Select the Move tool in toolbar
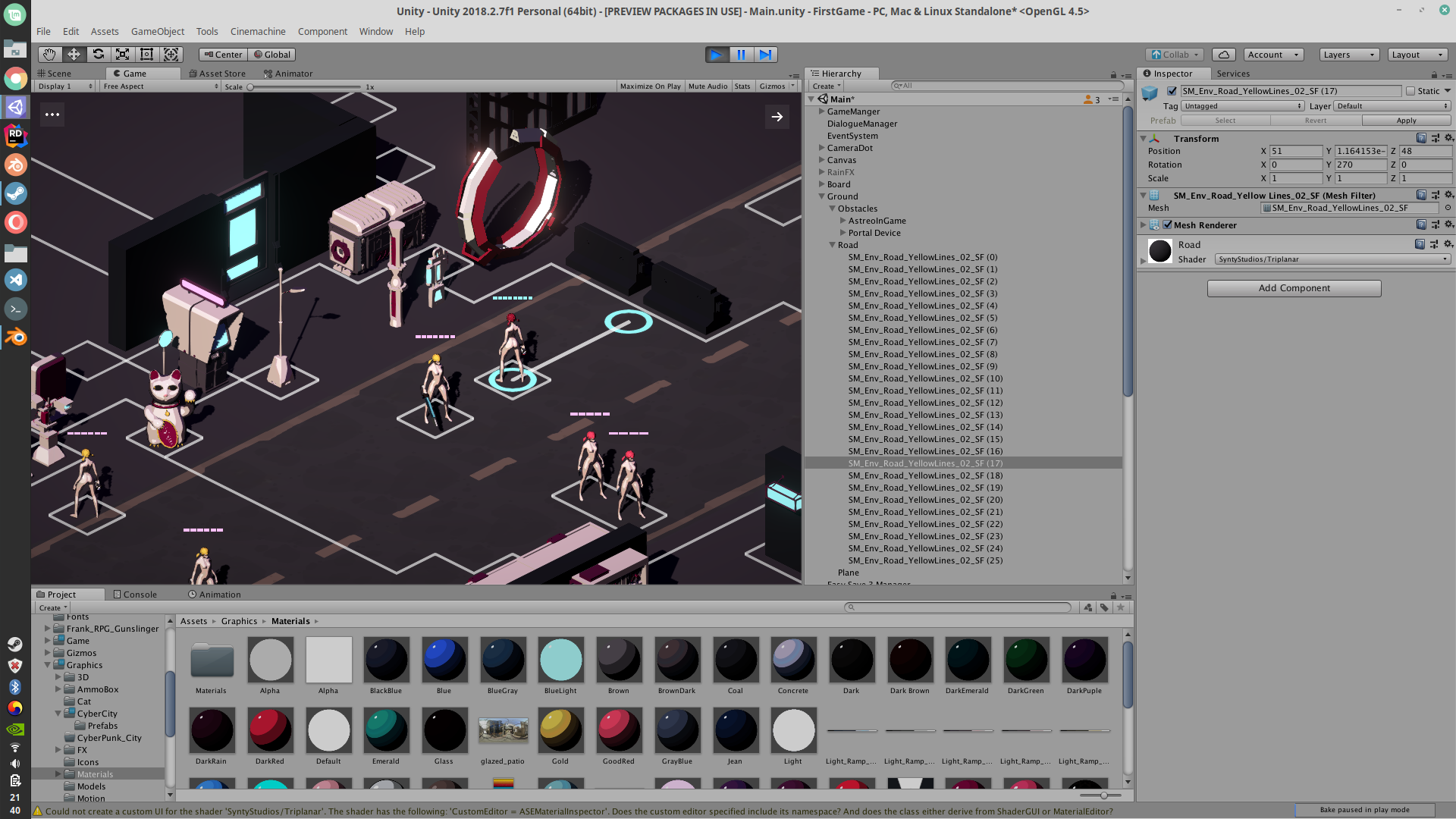The width and height of the screenshot is (1456, 819). tap(74, 55)
